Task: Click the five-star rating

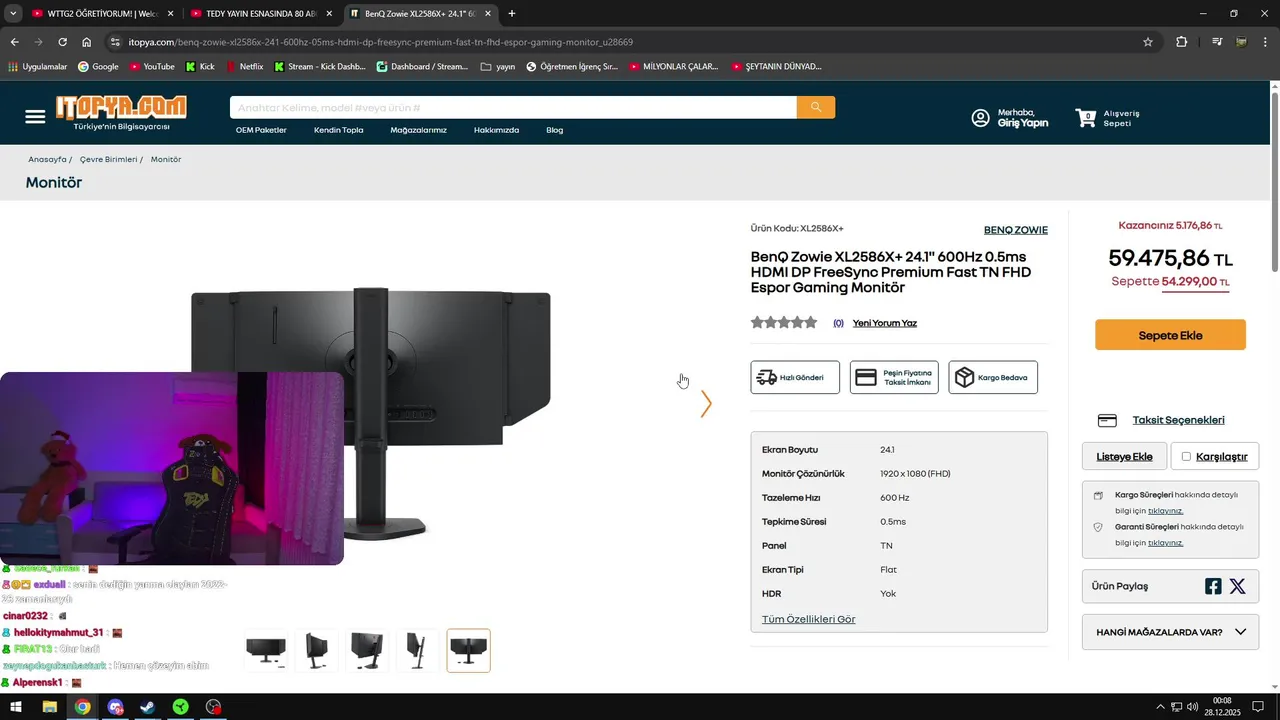Action: click(784, 322)
